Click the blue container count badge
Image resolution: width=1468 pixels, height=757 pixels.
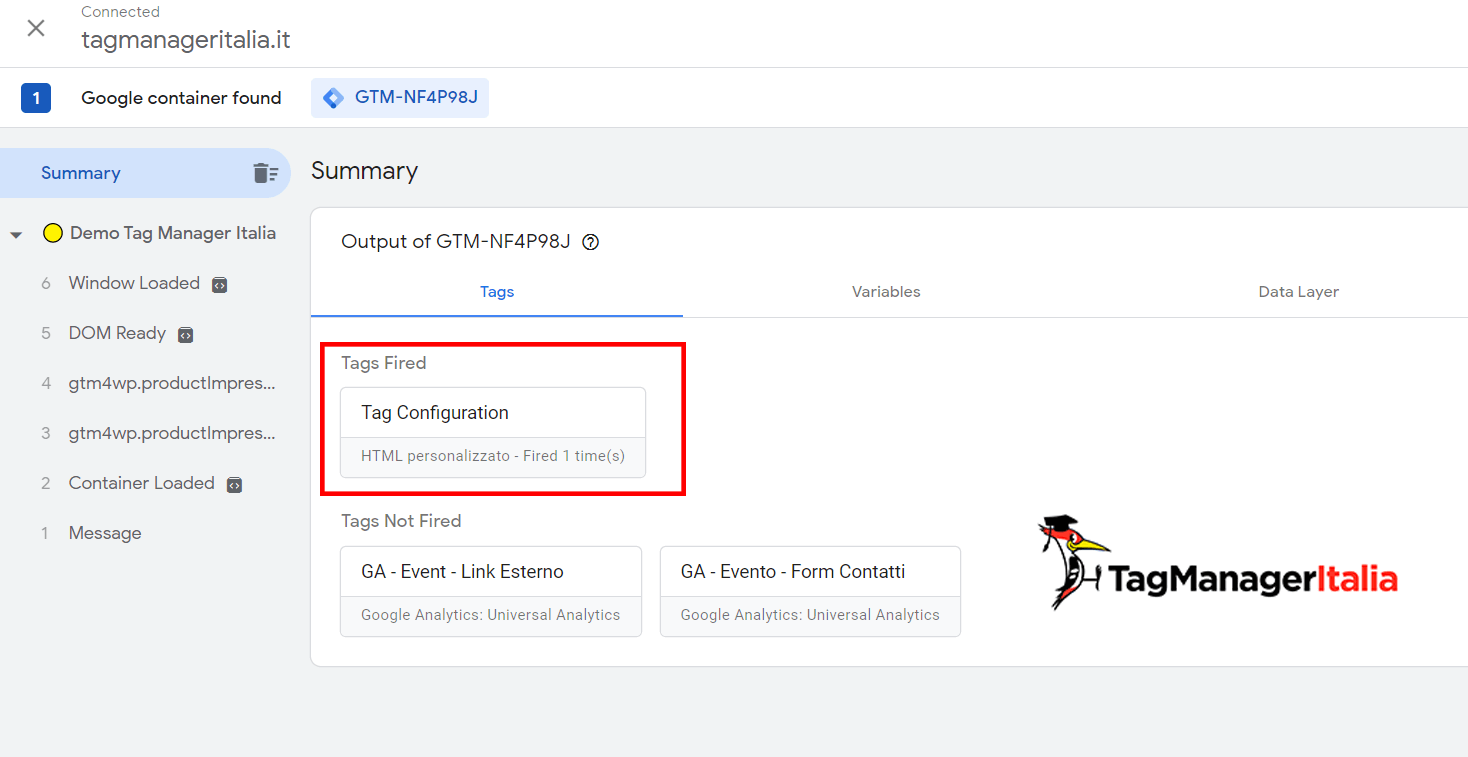click(x=36, y=98)
